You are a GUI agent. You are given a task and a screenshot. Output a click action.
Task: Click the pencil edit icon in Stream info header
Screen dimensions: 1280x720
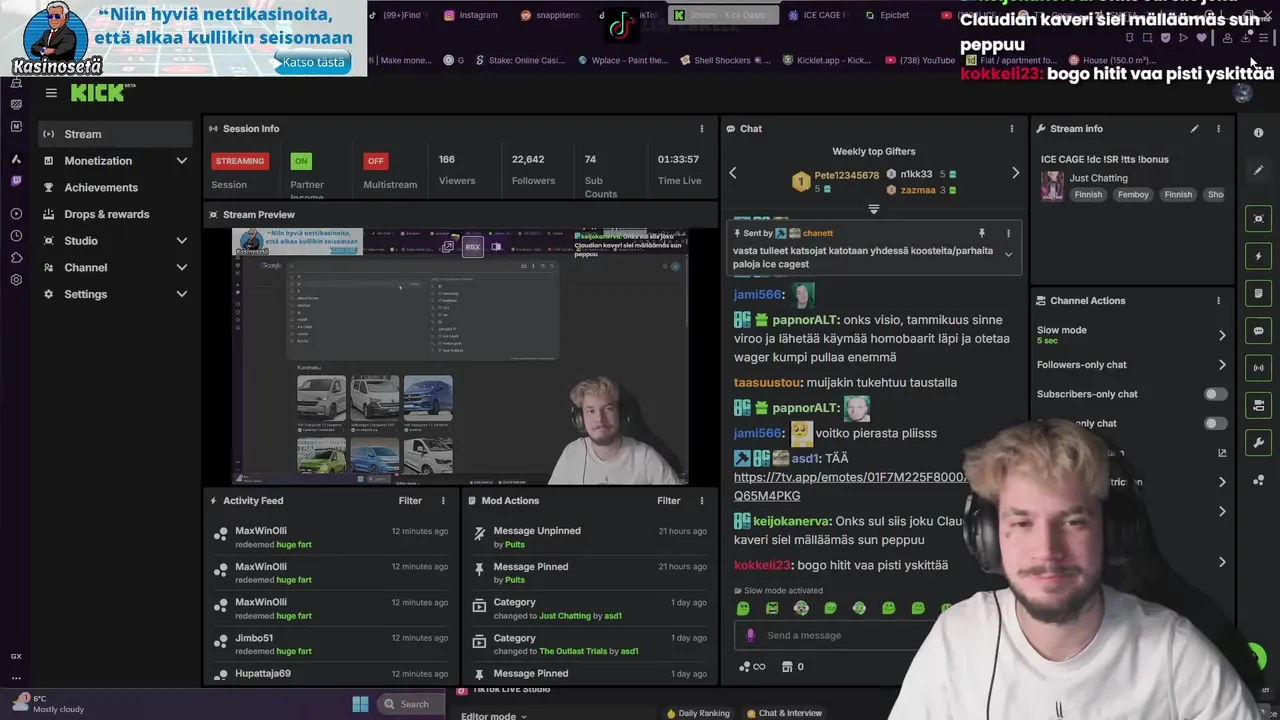click(1194, 129)
